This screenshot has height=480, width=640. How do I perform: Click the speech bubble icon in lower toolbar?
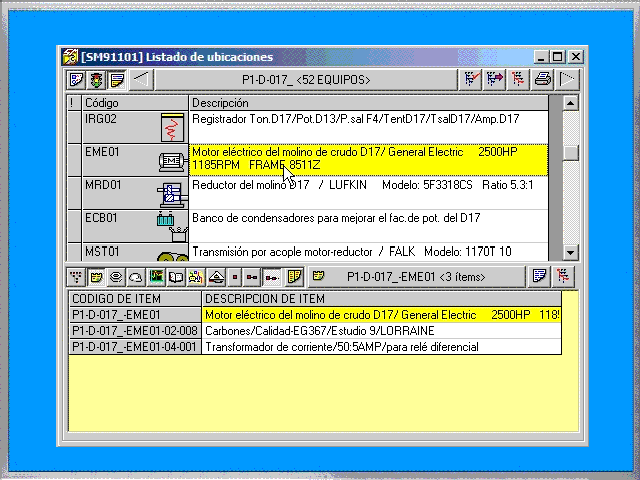click(136, 278)
